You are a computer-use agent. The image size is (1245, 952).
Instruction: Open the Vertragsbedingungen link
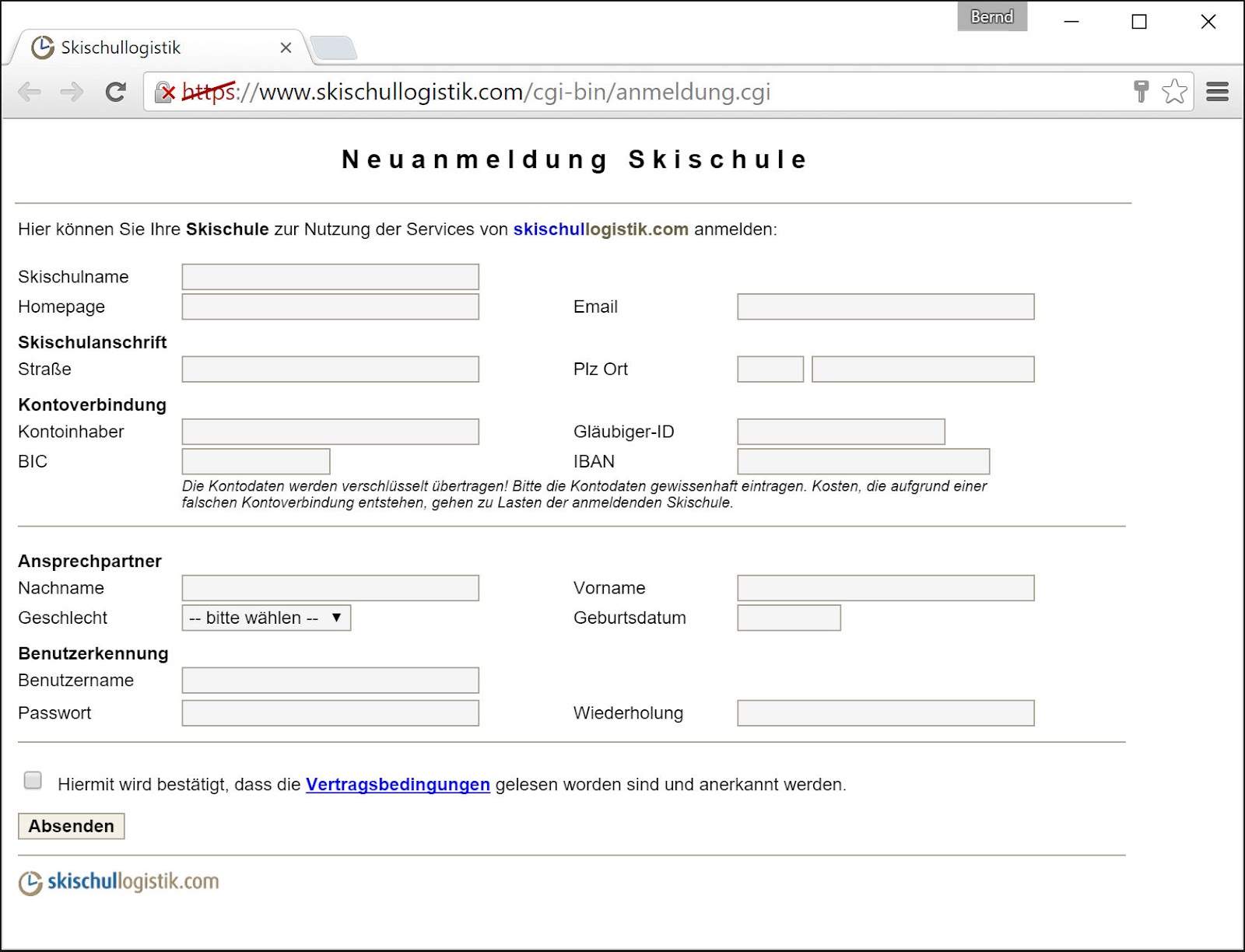tap(398, 785)
